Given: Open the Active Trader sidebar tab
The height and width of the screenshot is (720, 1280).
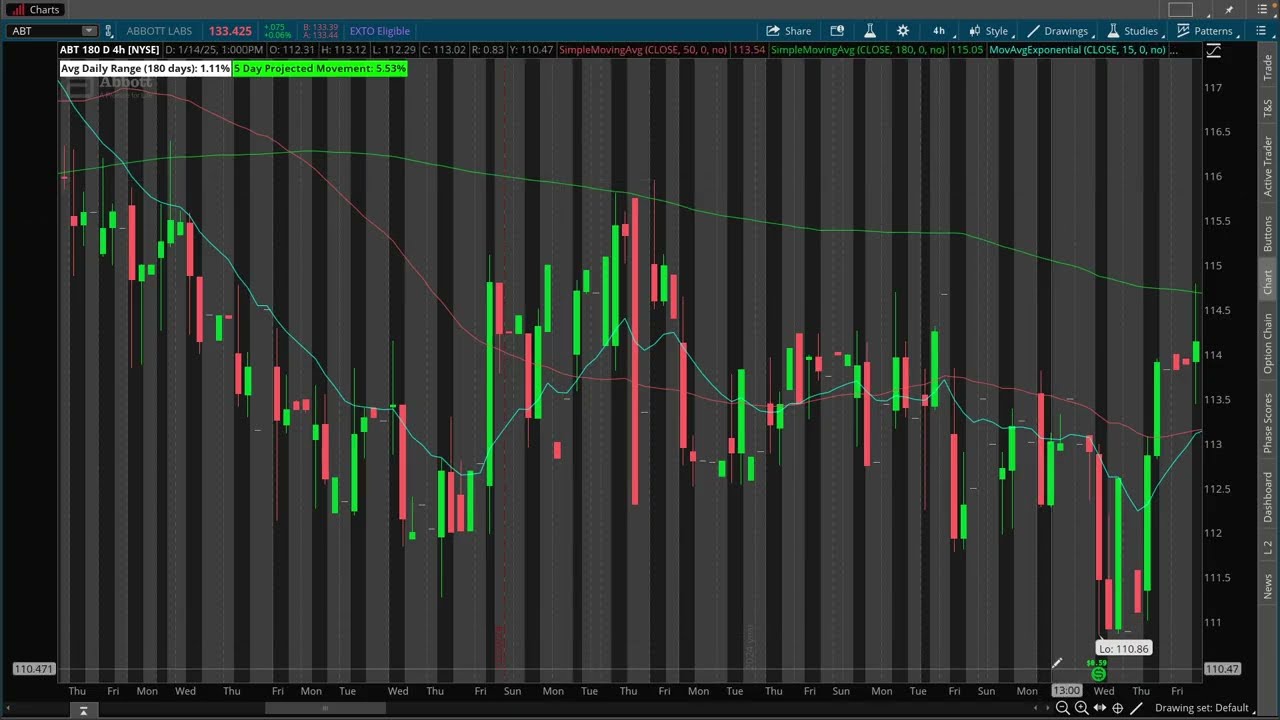Looking at the screenshot, I should point(1268,165).
